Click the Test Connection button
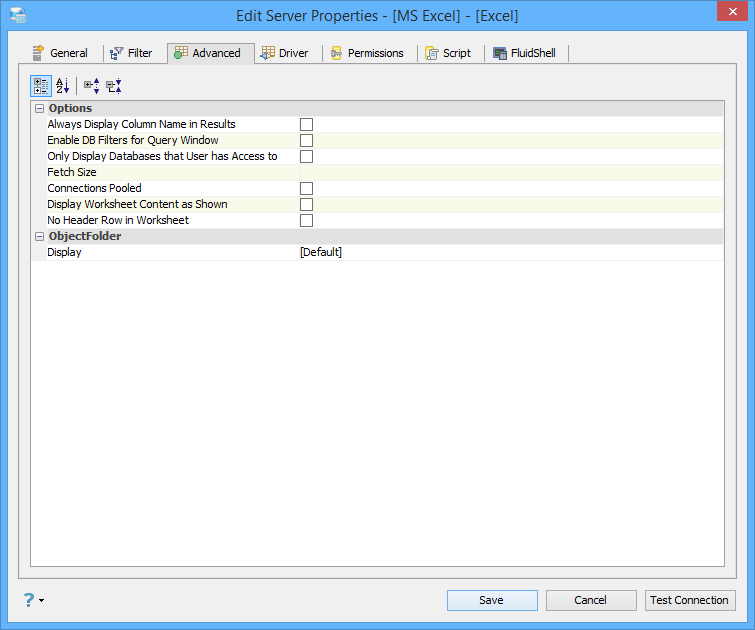 pos(690,600)
